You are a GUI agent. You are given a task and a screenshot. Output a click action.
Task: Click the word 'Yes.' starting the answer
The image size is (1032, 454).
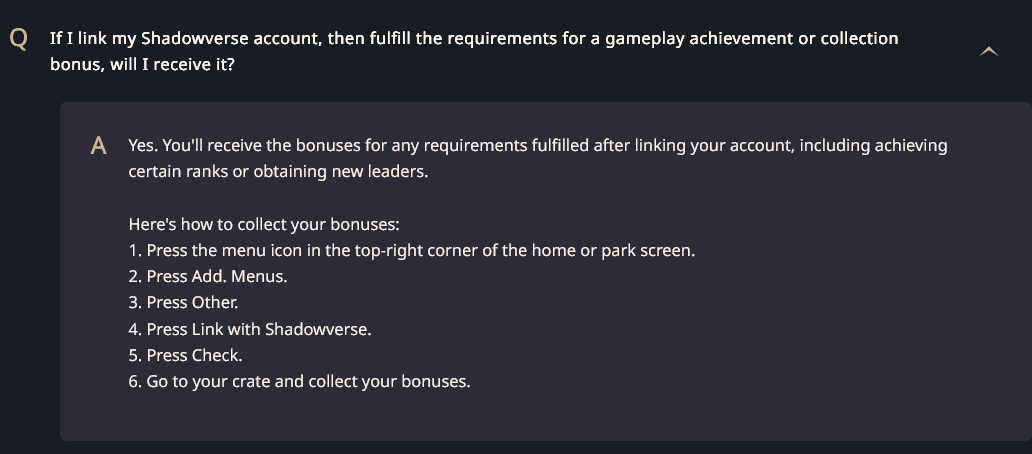(x=143, y=145)
